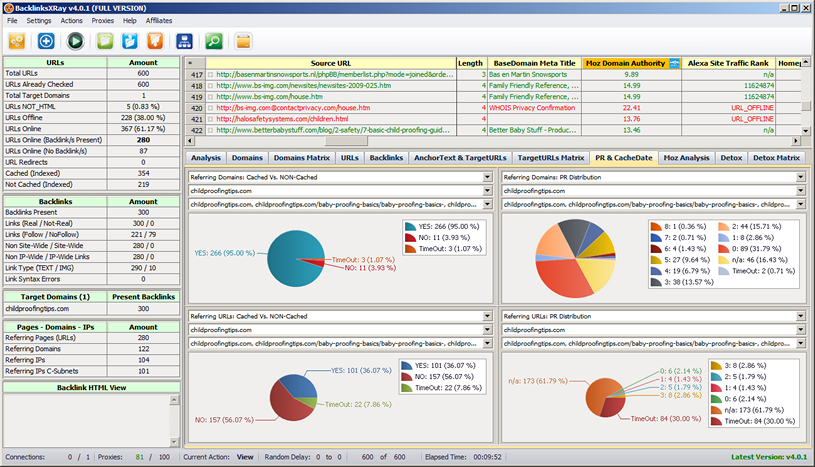
Task: Open the orange gears settings toolbar icon
Action: click(x=17, y=41)
